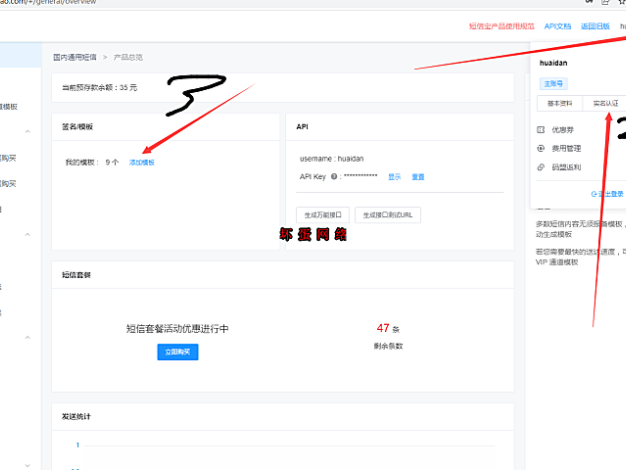The height and width of the screenshot is (470, 626).
Task: Open the API文档 link
Action: 557,26
